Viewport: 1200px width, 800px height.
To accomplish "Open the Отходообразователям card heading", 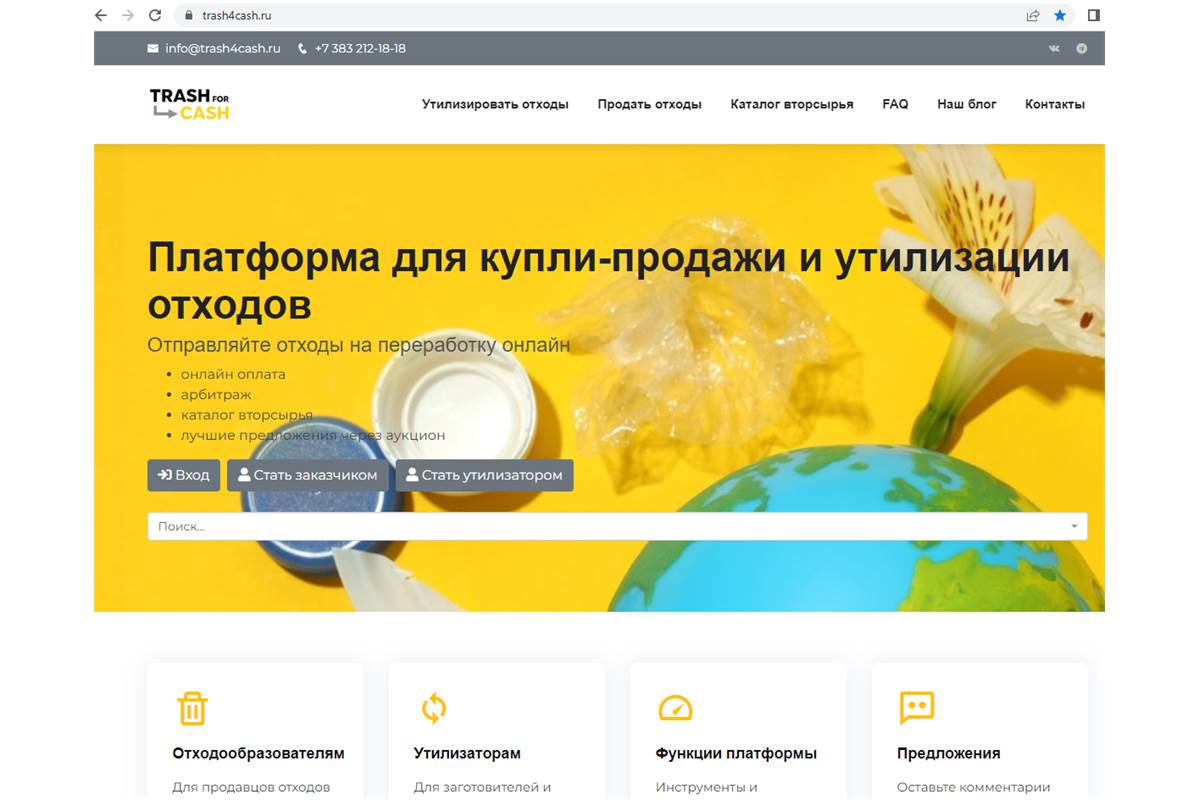I will 258,753.
